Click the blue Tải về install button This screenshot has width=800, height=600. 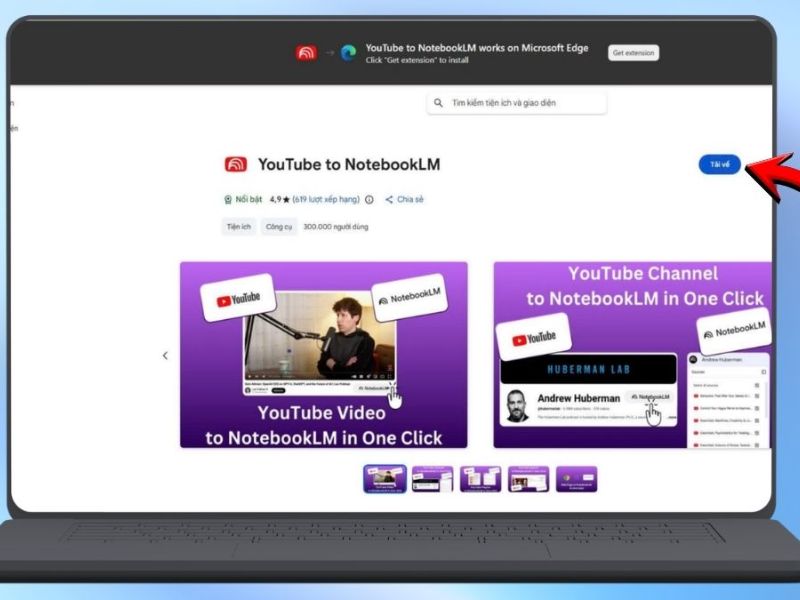[719, 164]
